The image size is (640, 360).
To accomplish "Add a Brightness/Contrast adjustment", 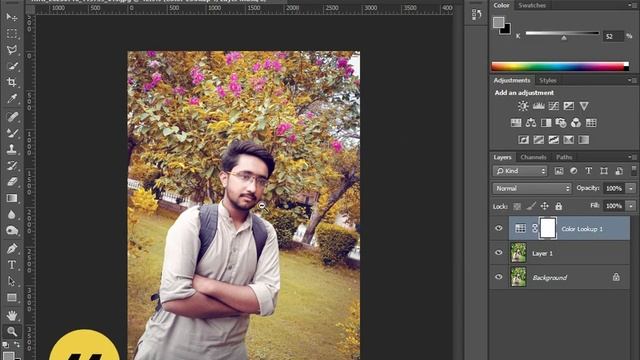I will click(523, 106).
